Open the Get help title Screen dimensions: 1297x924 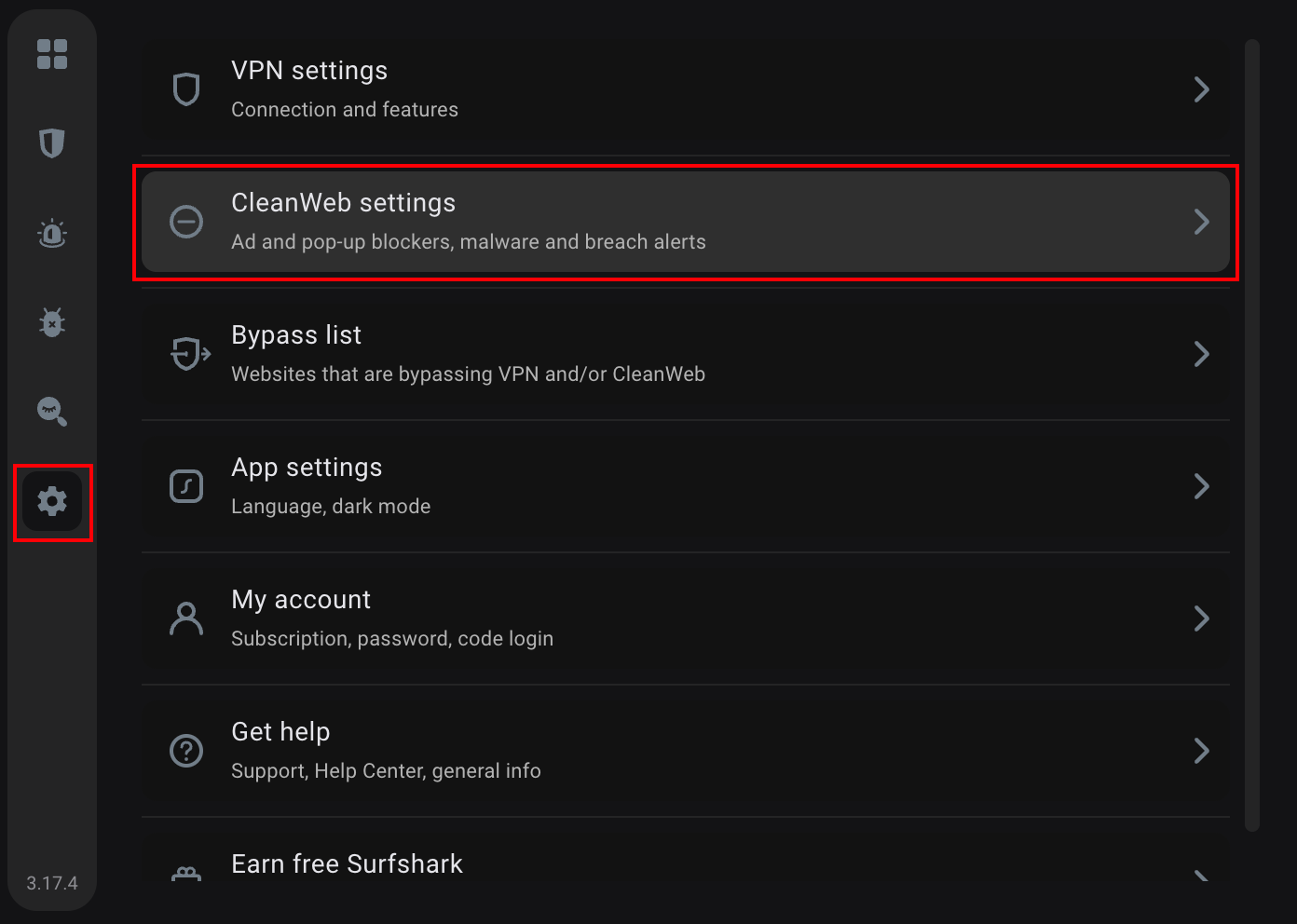click(x=280, y=732)
